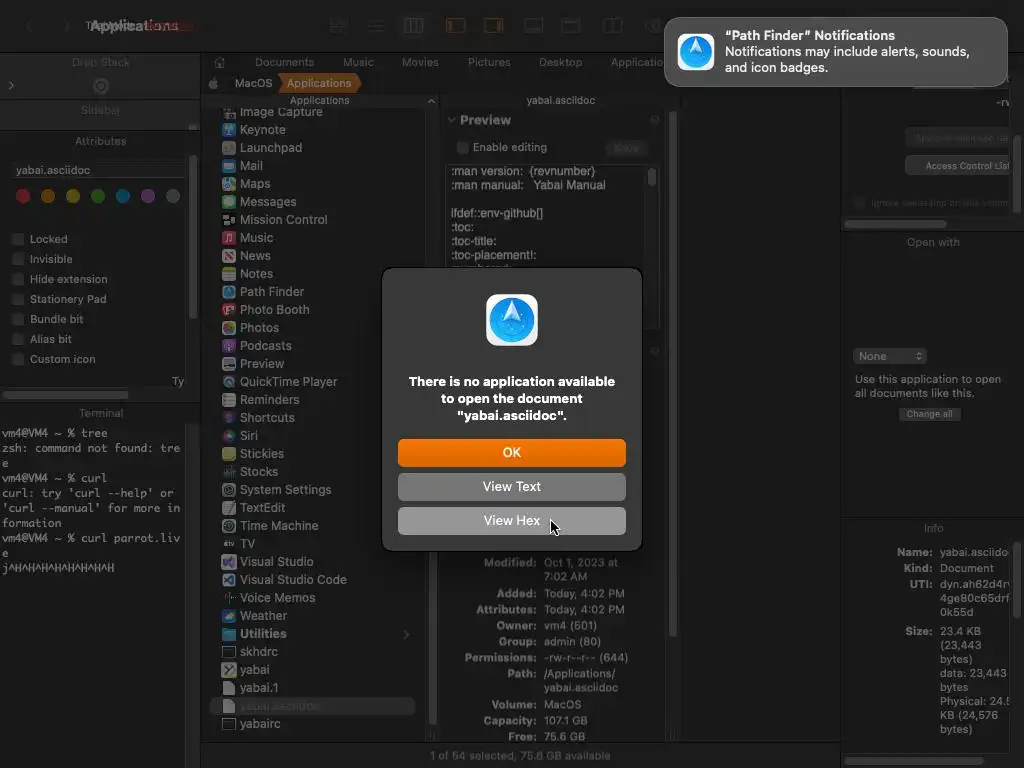Select the red color label
The height and width of the screenshot is (768, 1024).
[23, 197]
